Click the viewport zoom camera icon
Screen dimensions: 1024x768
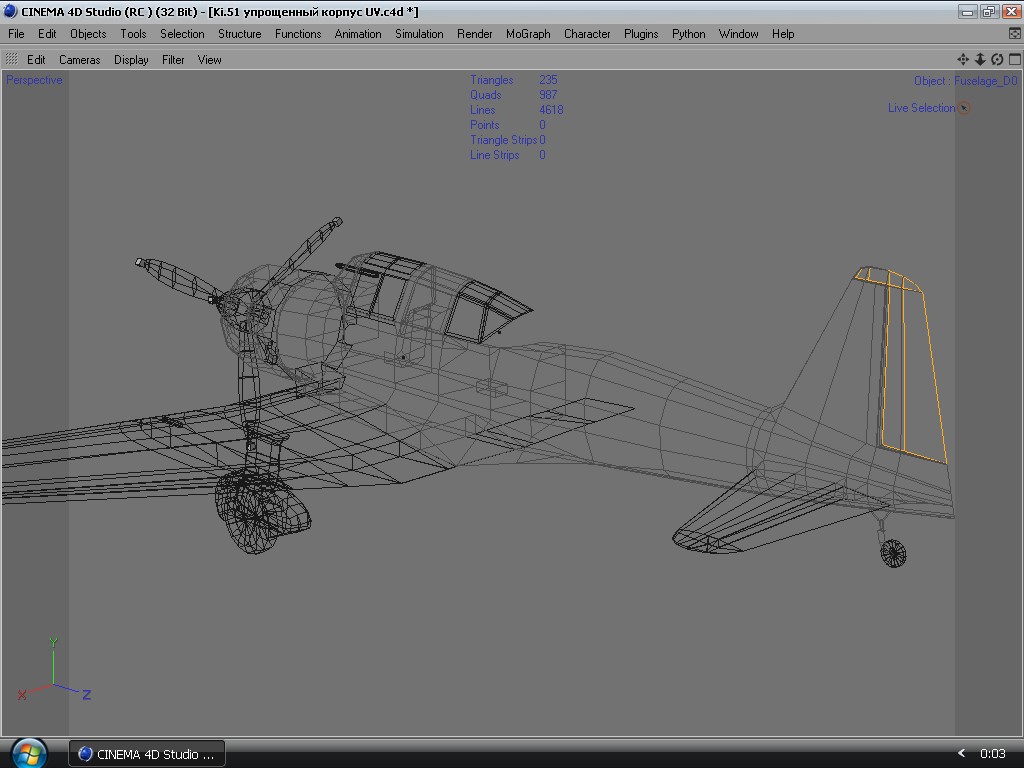tap(980, 60)
